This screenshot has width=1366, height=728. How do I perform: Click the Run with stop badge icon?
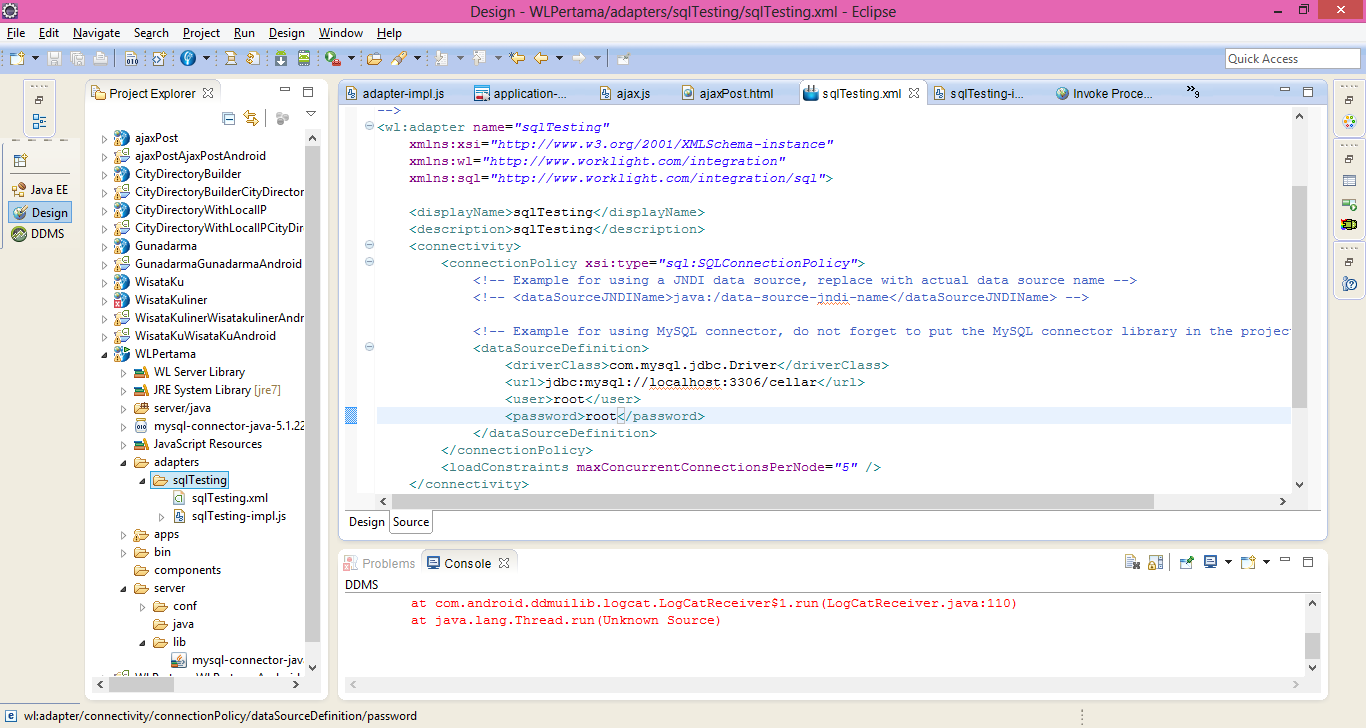click(x=333, y=58)
